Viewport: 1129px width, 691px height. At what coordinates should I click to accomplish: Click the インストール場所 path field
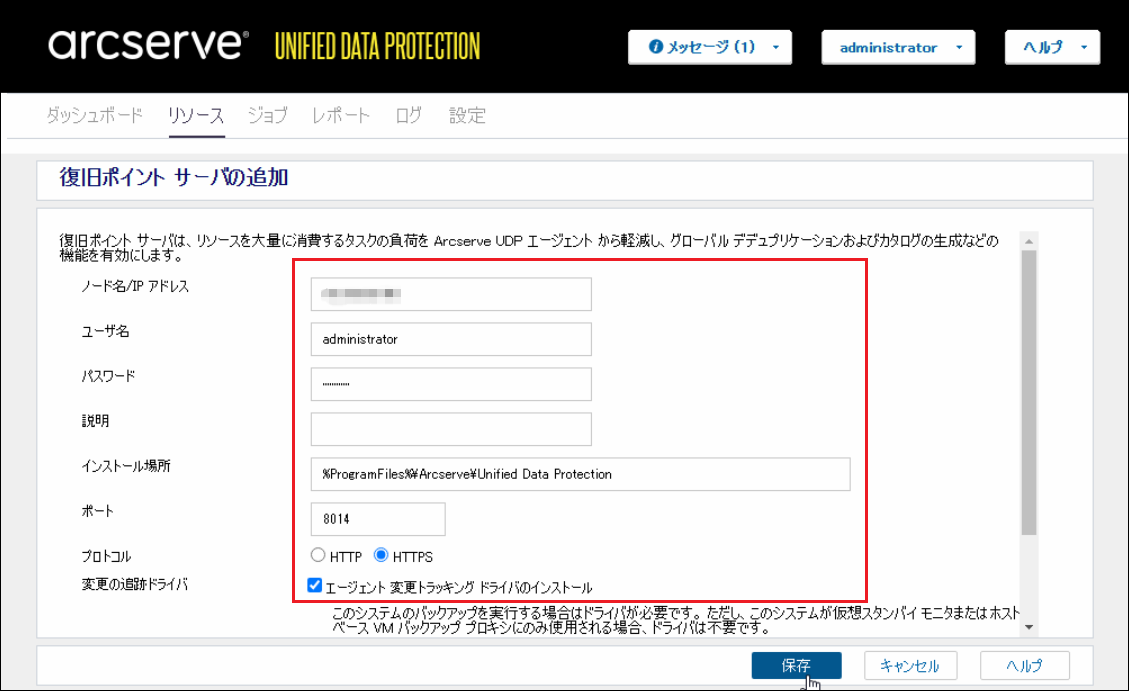pyautogui.click(x=580, y=474)
